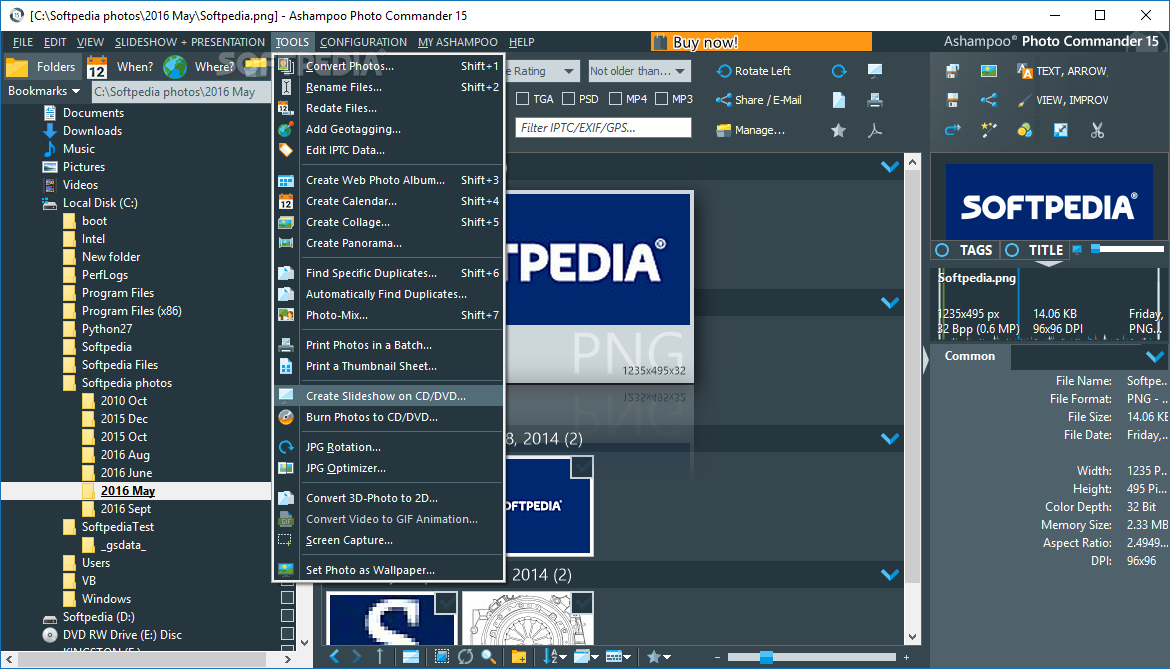
Task: Click the back navigation arrow in bottom toolbar
Action: (334, 656)
